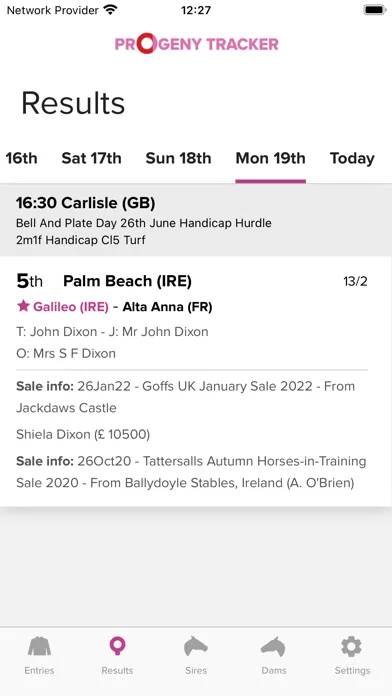Switch to the Sun 18th tab
Screen dimensions: 392x696
tap(178, 158)
